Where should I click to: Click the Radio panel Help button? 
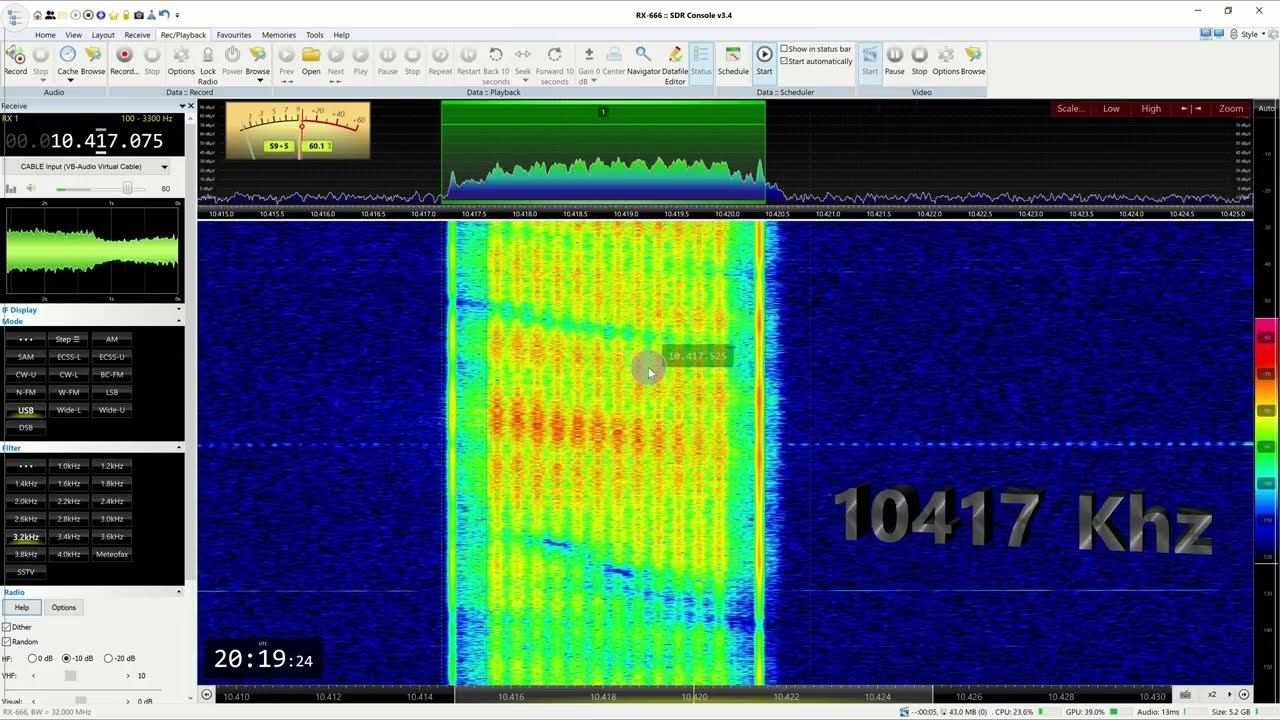tap(22, 607)
